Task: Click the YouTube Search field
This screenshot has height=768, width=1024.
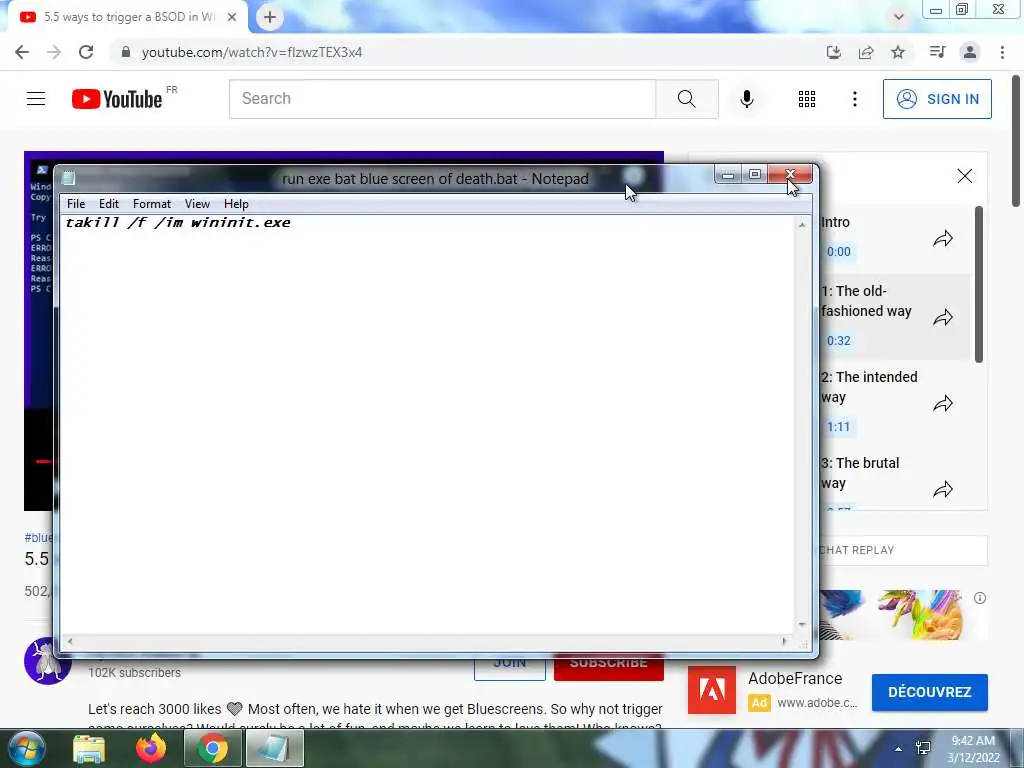Action: (442, 99)
